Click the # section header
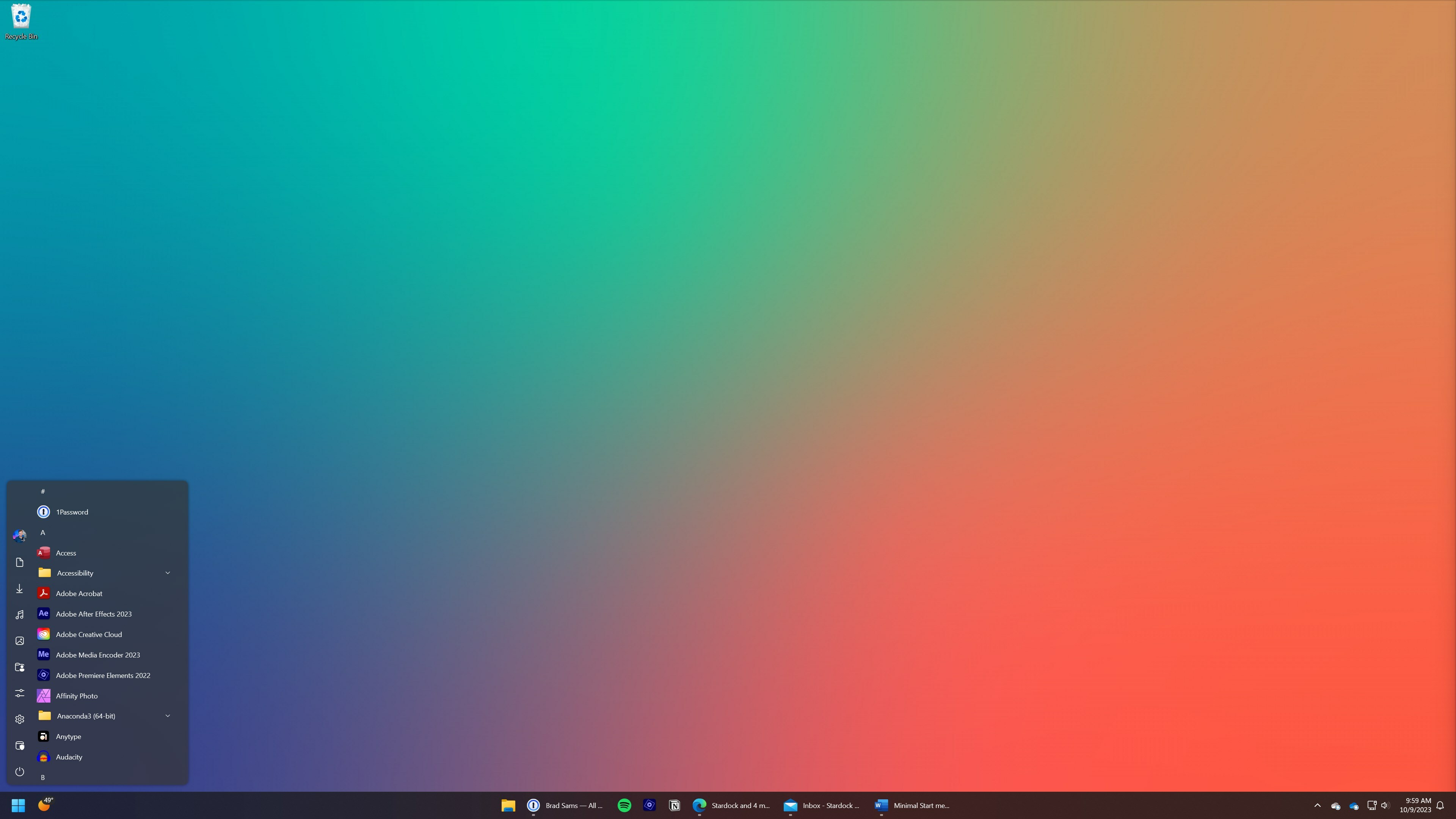This screenshot has height=819, width=1456. click(43, 491)
